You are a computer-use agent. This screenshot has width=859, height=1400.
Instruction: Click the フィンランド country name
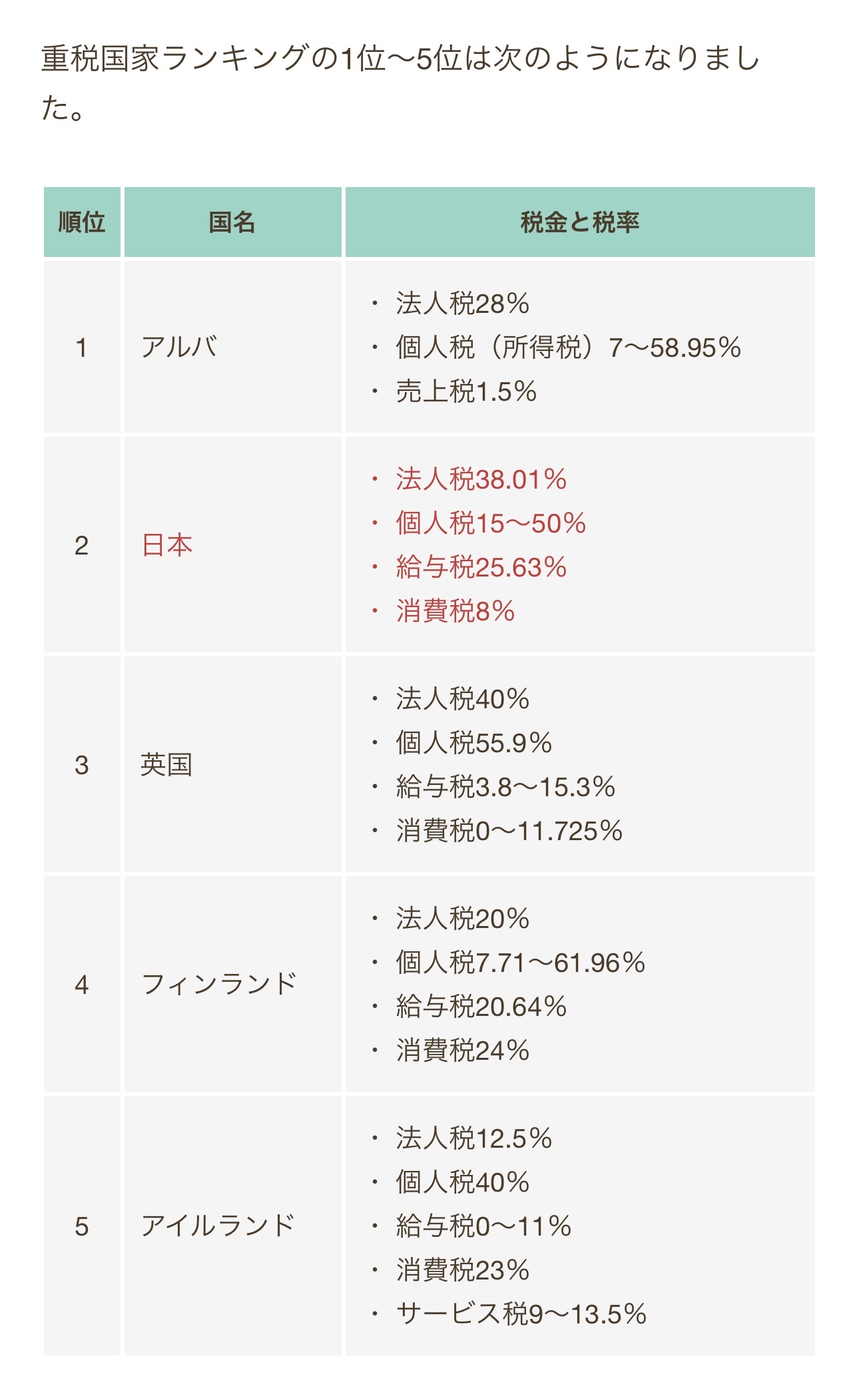219,984
